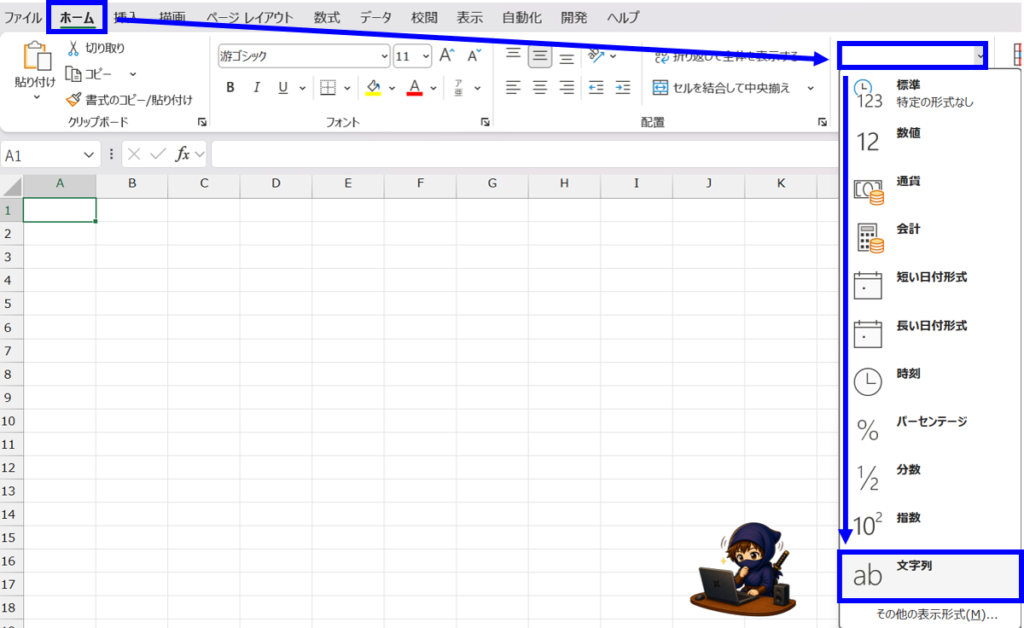Open the font name box 游ゴシック
Viewport: 1024px width, 628px height.
tap(304, 56)
